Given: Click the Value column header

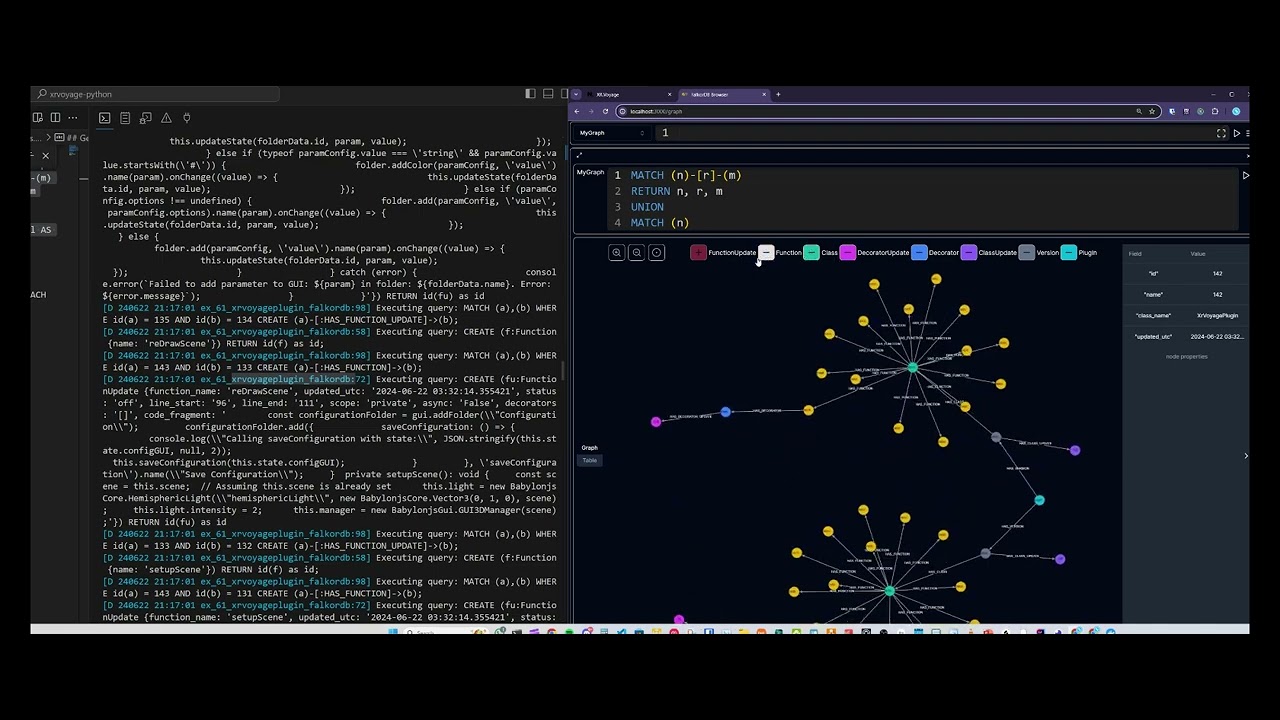Looking at the screenshot, I should [1197, 254].
